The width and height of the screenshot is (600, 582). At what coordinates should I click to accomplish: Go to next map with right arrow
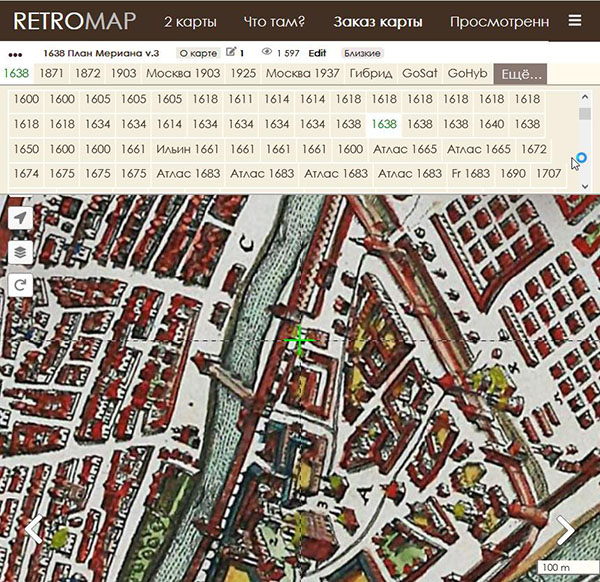point(566,529)
